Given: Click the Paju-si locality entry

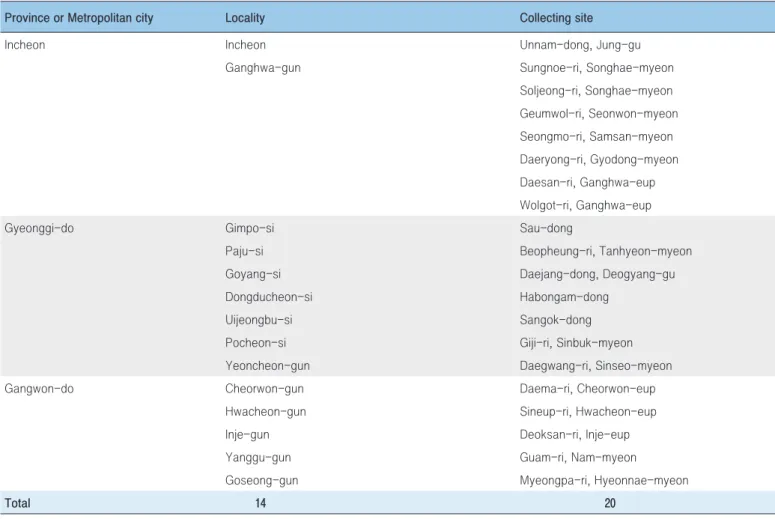Looking at the screenshot, I should point(244,251).
